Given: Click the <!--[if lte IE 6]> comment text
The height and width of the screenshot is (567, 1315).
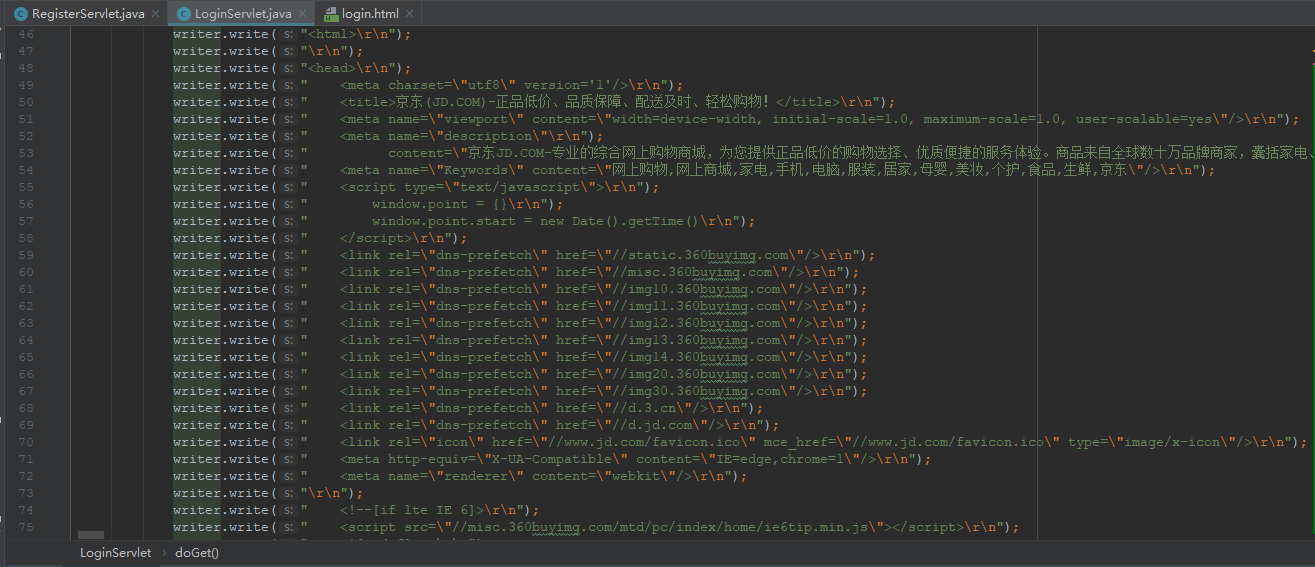Looking at the screenshot, I should 412,510.
